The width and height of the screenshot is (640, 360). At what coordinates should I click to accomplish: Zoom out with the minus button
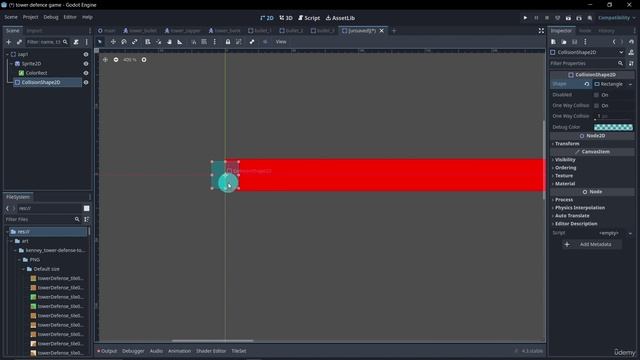click(x=116, y=60)
